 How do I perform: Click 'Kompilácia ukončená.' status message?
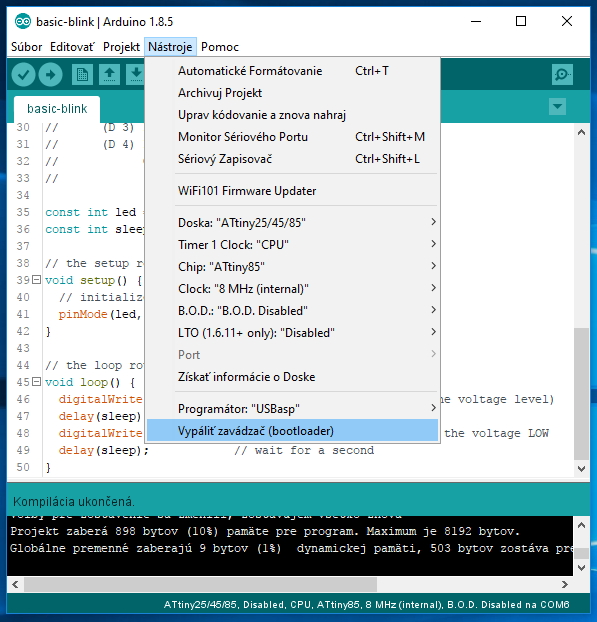(74, 502)
